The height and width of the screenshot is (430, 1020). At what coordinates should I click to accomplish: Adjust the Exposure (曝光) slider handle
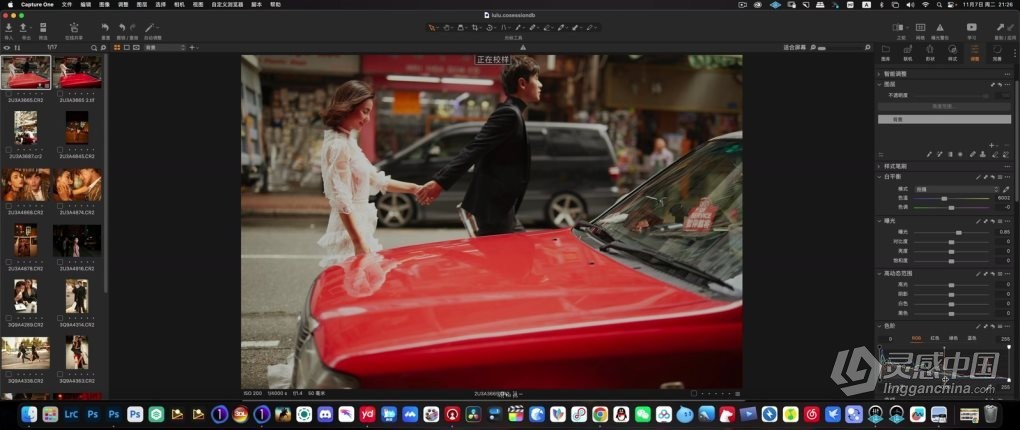tap(958, 232)
